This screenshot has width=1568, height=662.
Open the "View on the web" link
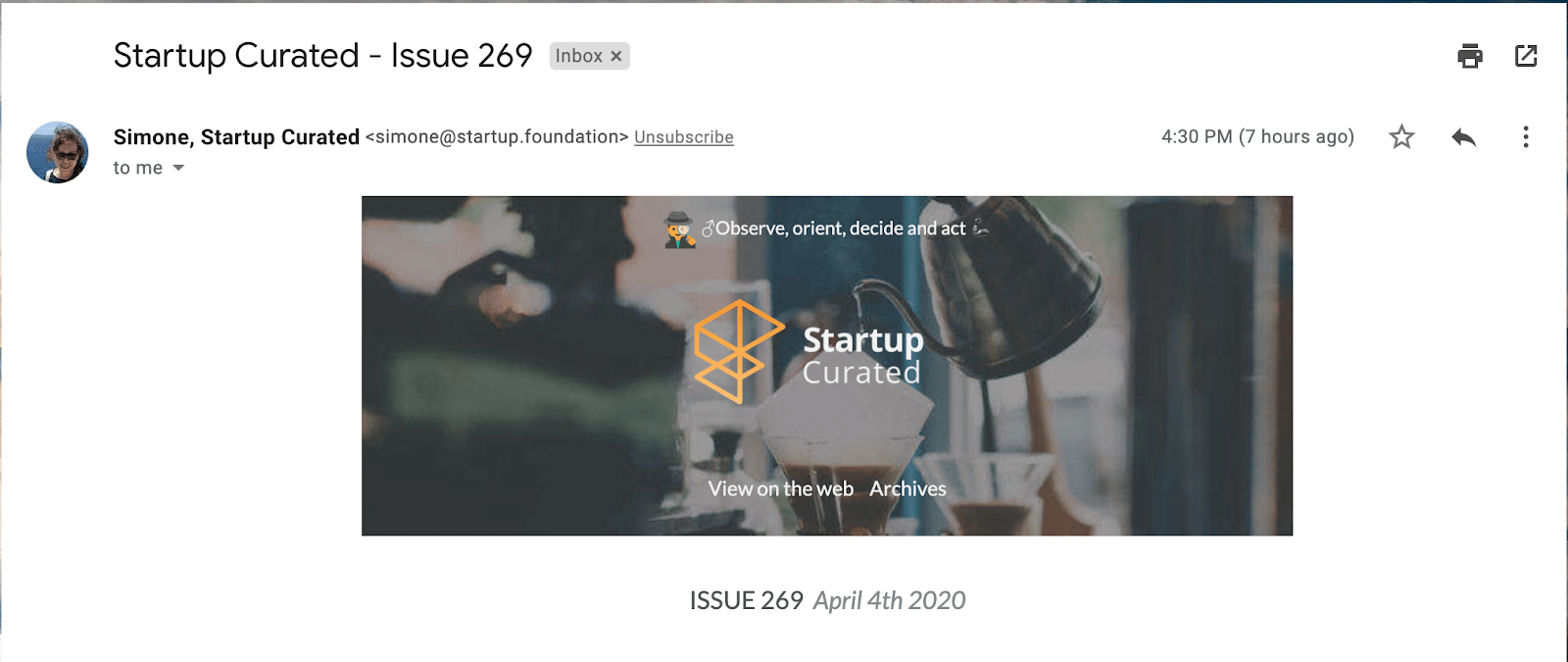tap(780, 488)
